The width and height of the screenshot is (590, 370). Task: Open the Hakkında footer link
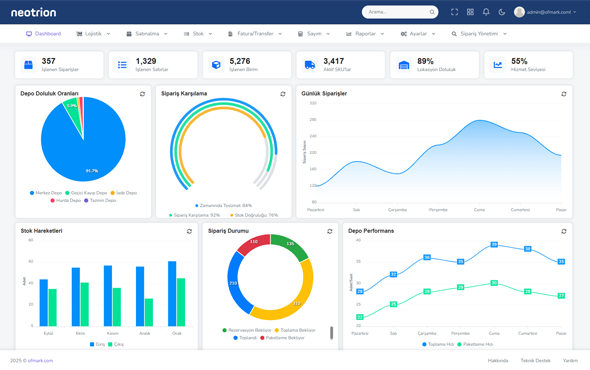[498, 361]
